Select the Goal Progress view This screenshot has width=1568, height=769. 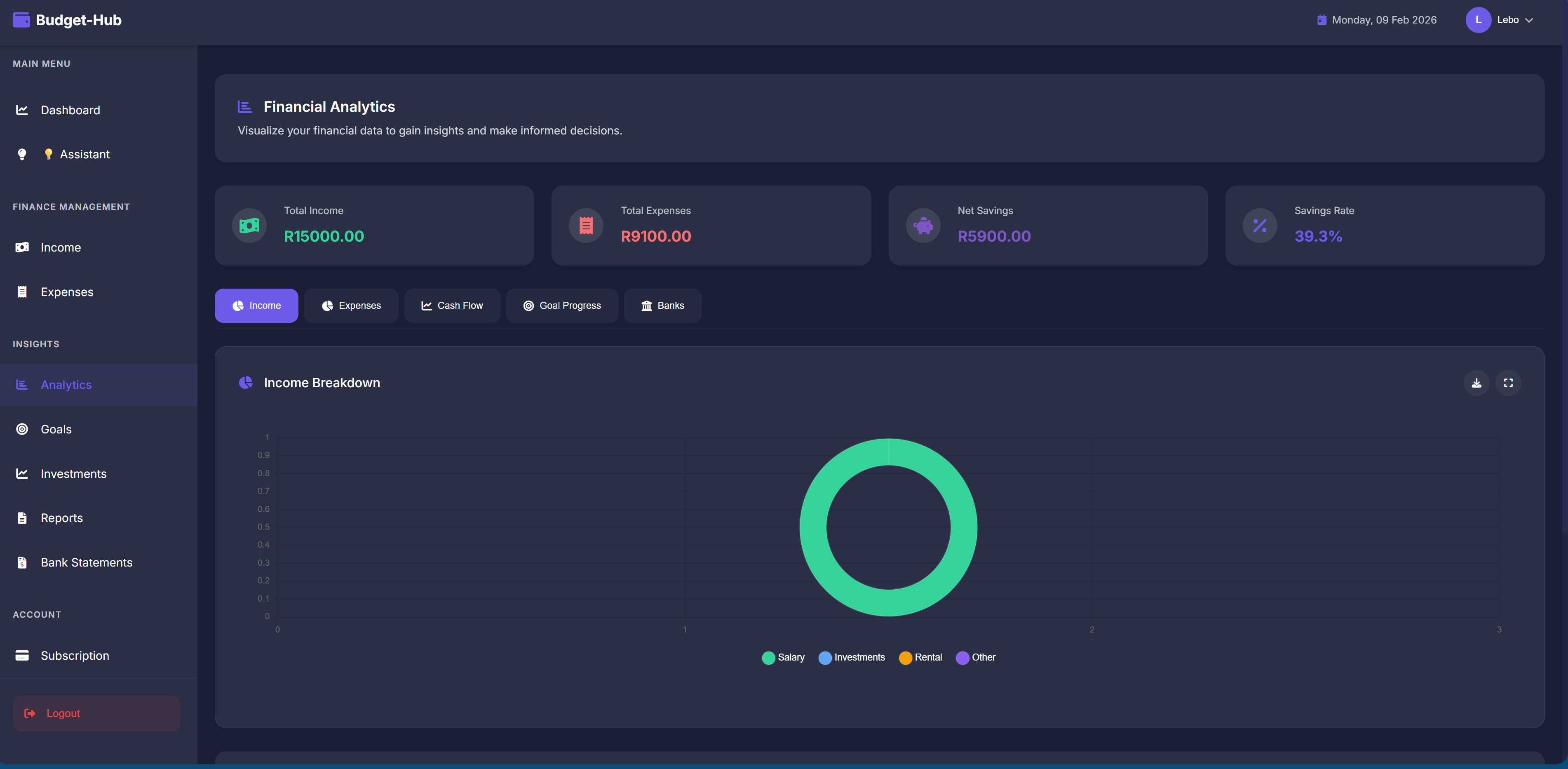pos(562,305)
